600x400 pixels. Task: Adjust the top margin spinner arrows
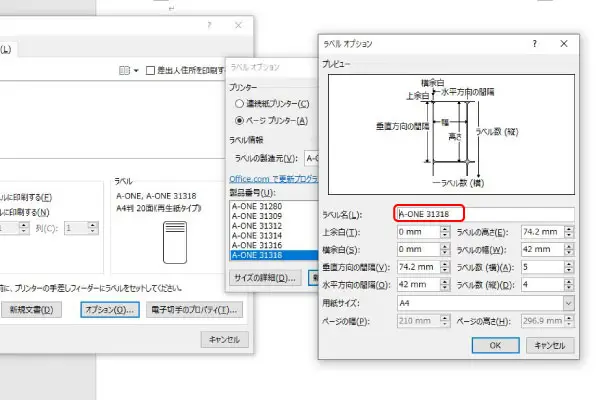(445, 232)
